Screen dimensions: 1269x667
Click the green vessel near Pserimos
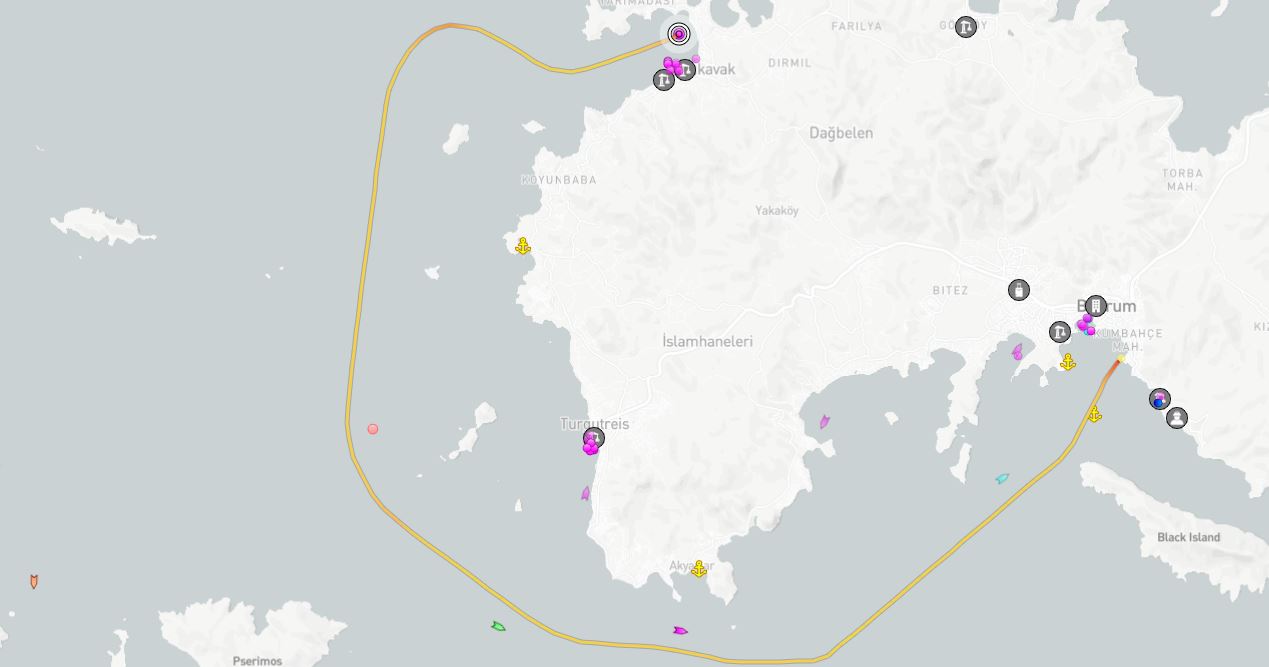coord(498,627)
